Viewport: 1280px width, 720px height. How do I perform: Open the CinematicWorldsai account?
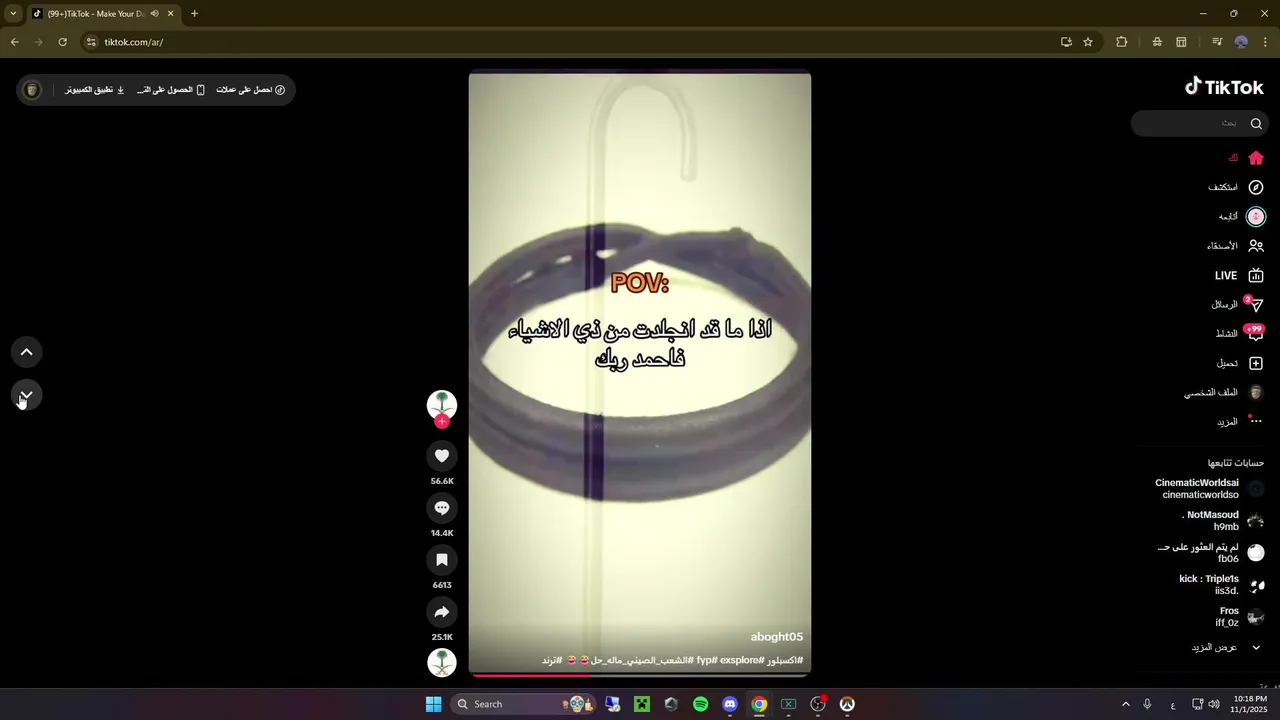tap(1209, 489)
